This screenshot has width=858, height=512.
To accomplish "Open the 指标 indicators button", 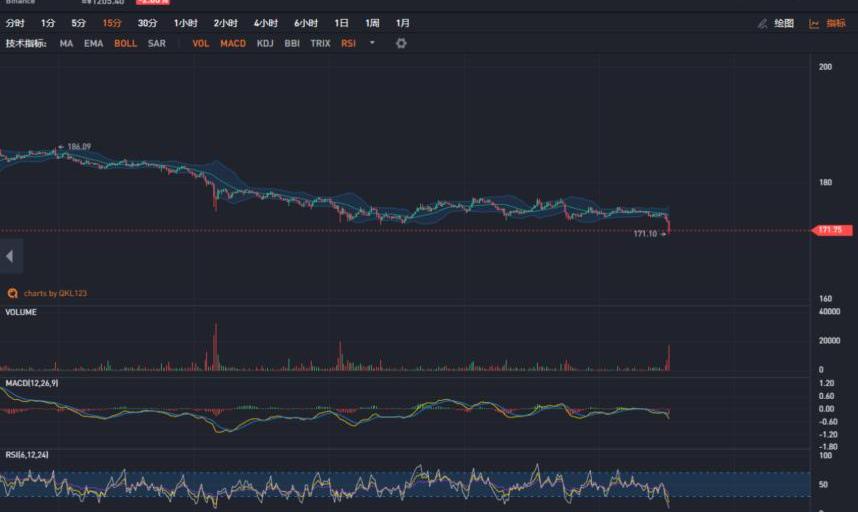I will [x=836, y=24].
